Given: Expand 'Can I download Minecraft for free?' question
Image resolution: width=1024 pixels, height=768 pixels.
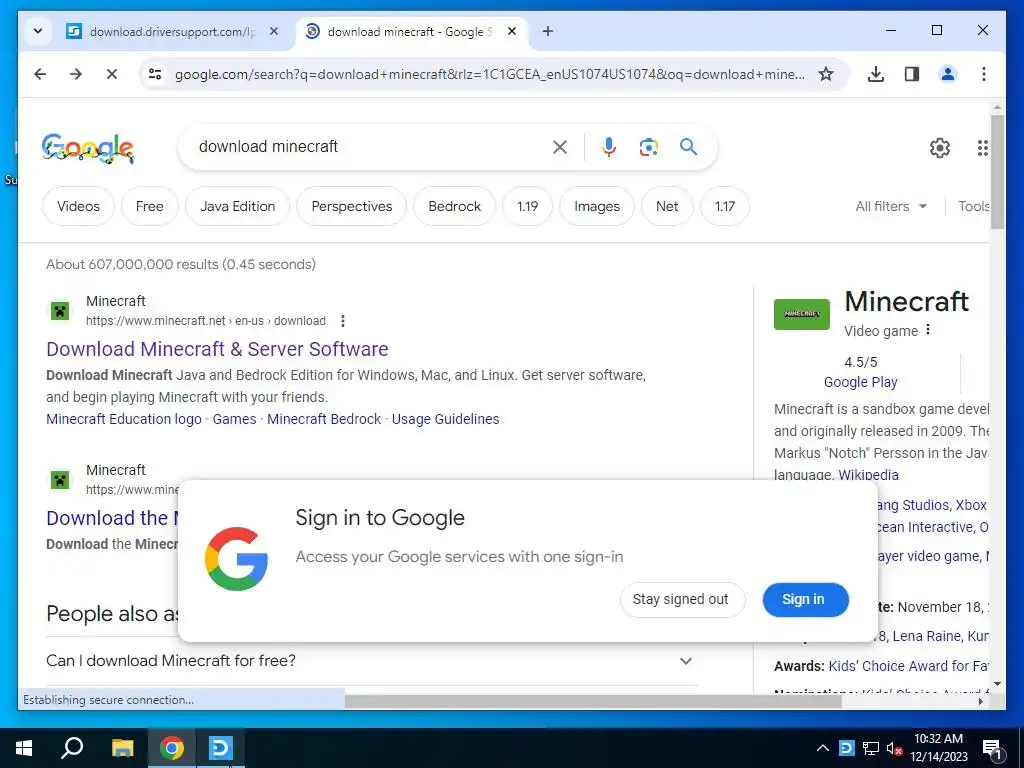Looking at the screenshot, I should coord(372,661).
